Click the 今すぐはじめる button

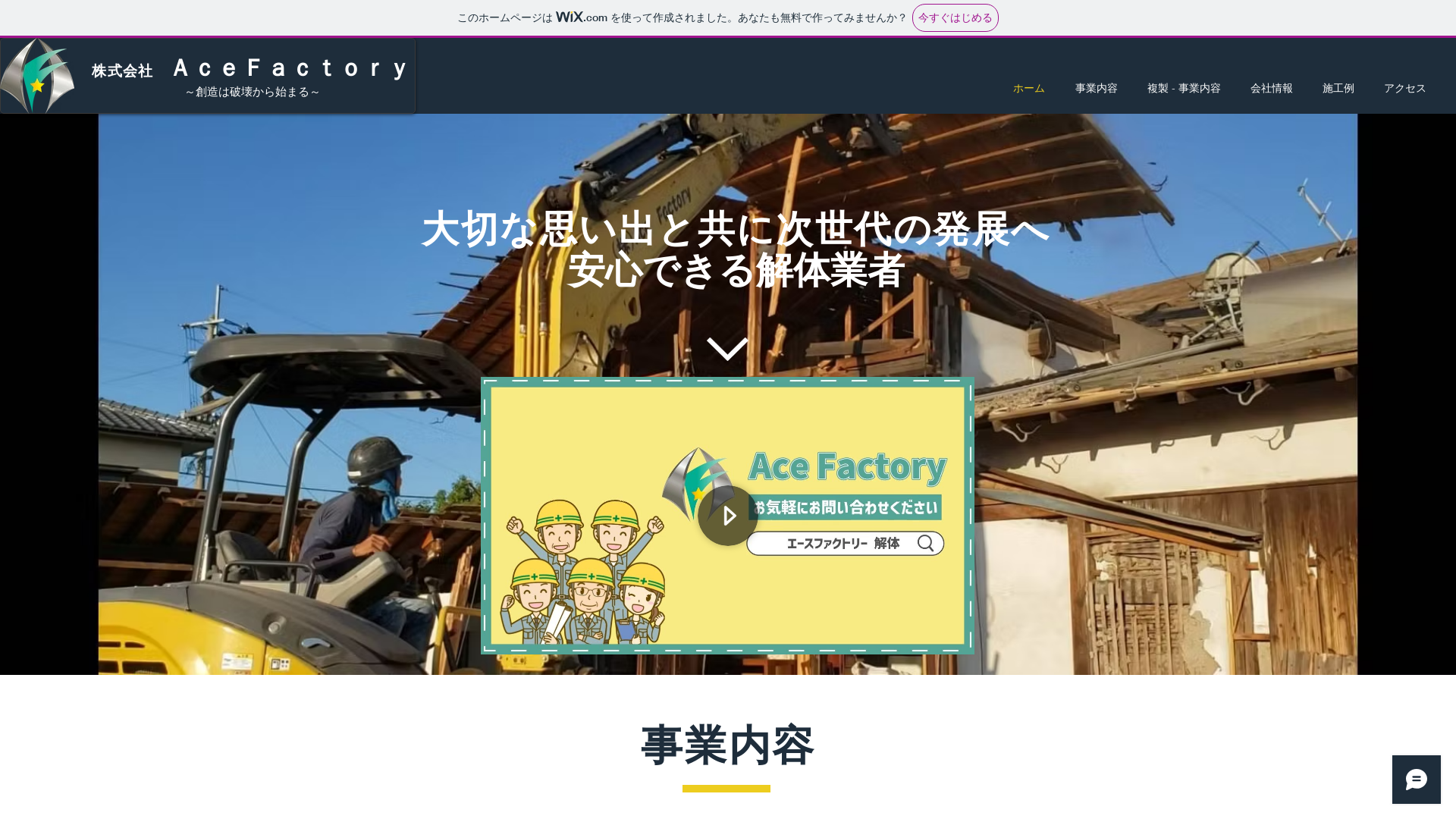click(x=955, y=17)
